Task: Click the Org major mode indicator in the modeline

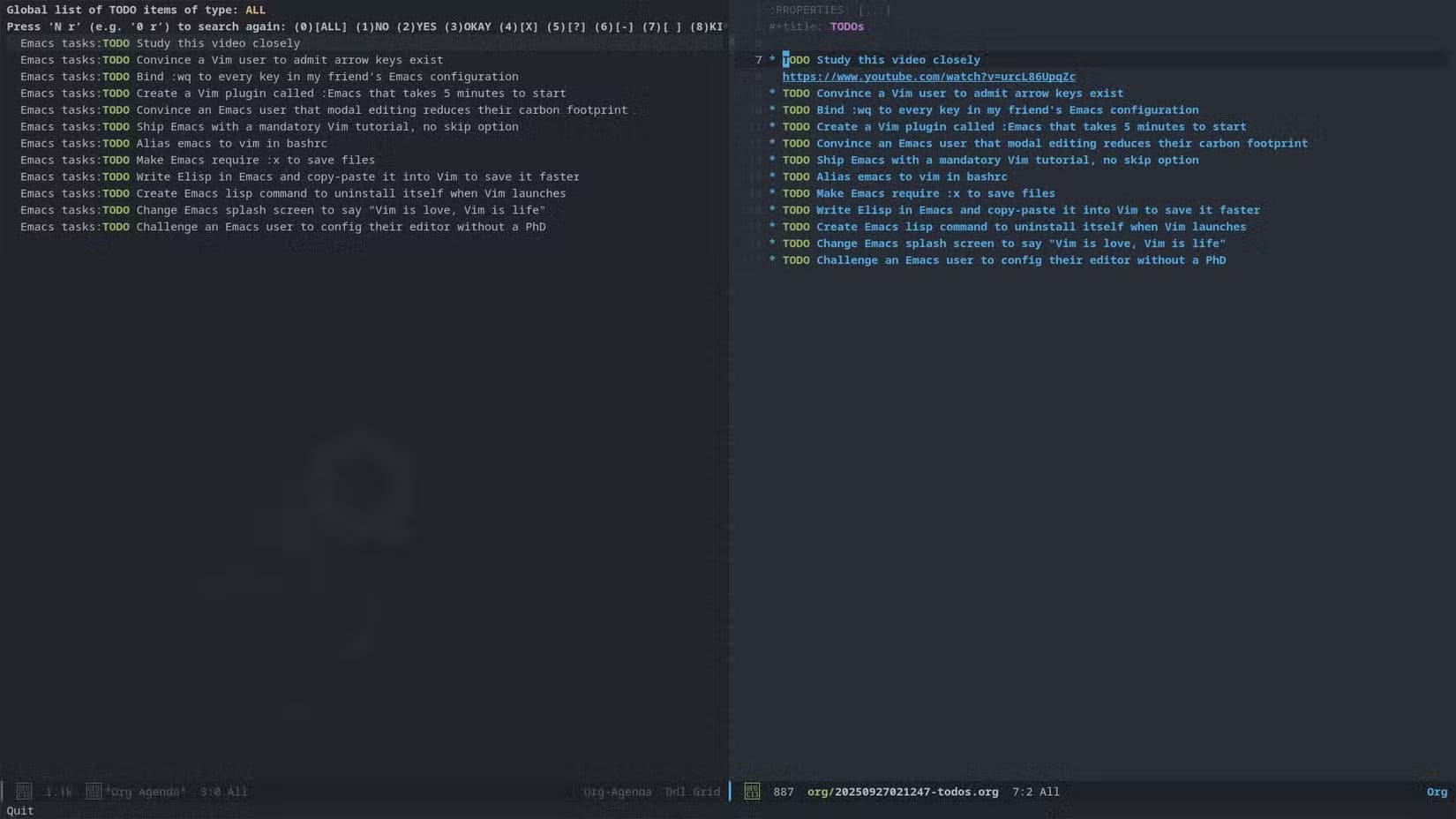Action: [x=1437, y=792]
